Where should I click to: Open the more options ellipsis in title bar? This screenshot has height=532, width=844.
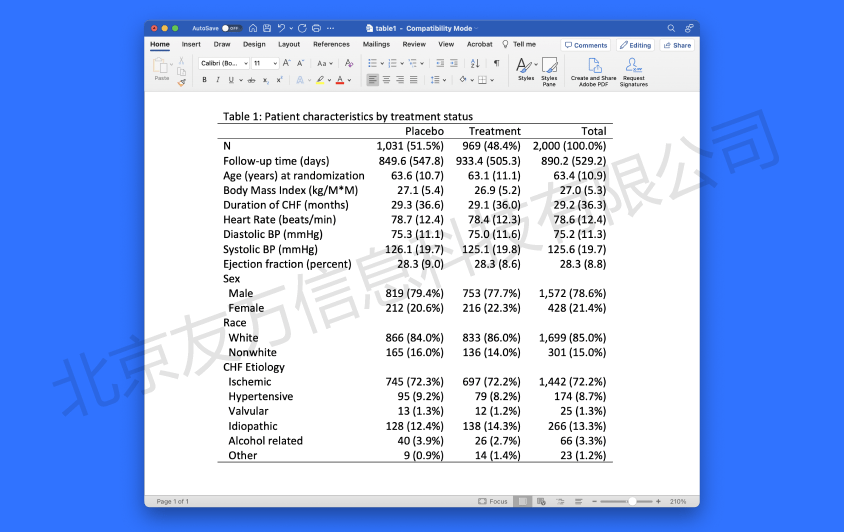pyautogui.click(x=330, y=28)
